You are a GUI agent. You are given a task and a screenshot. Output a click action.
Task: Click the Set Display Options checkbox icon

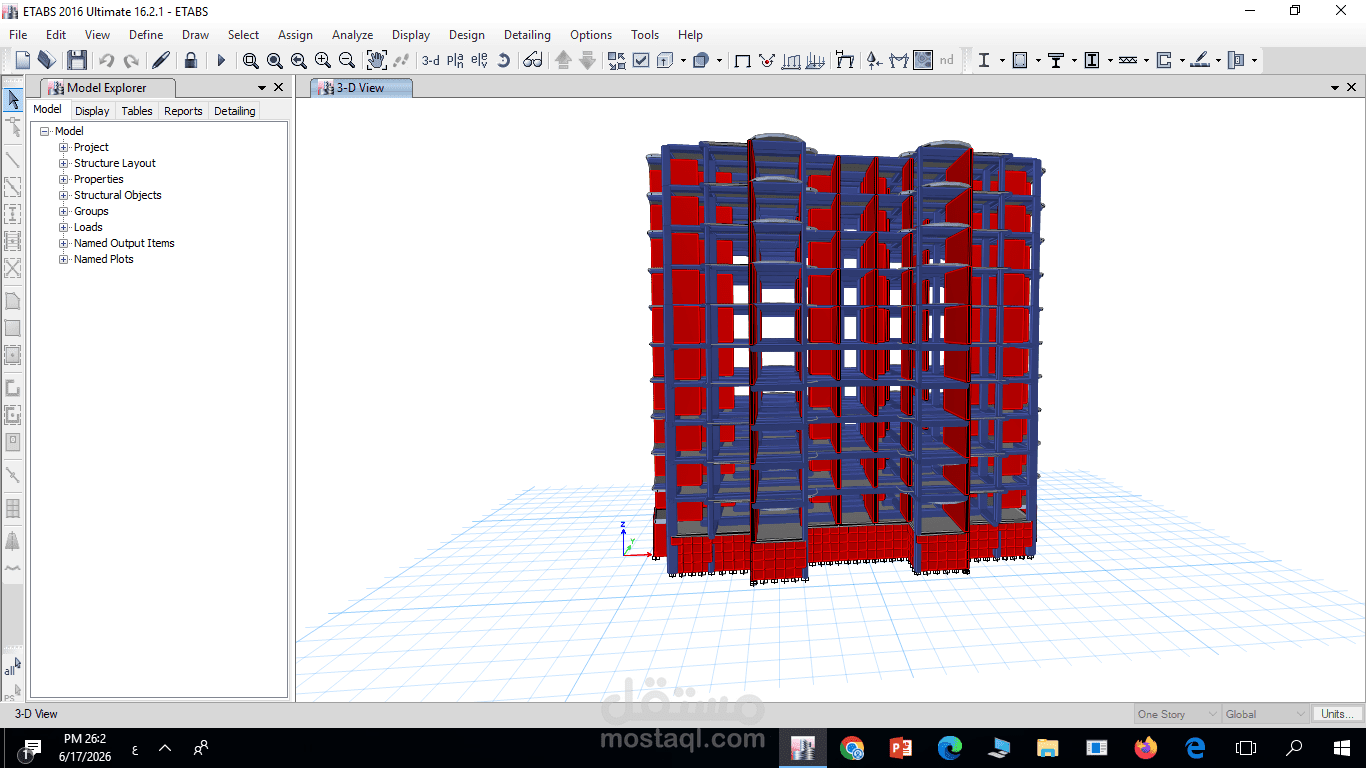click(641, 61)
